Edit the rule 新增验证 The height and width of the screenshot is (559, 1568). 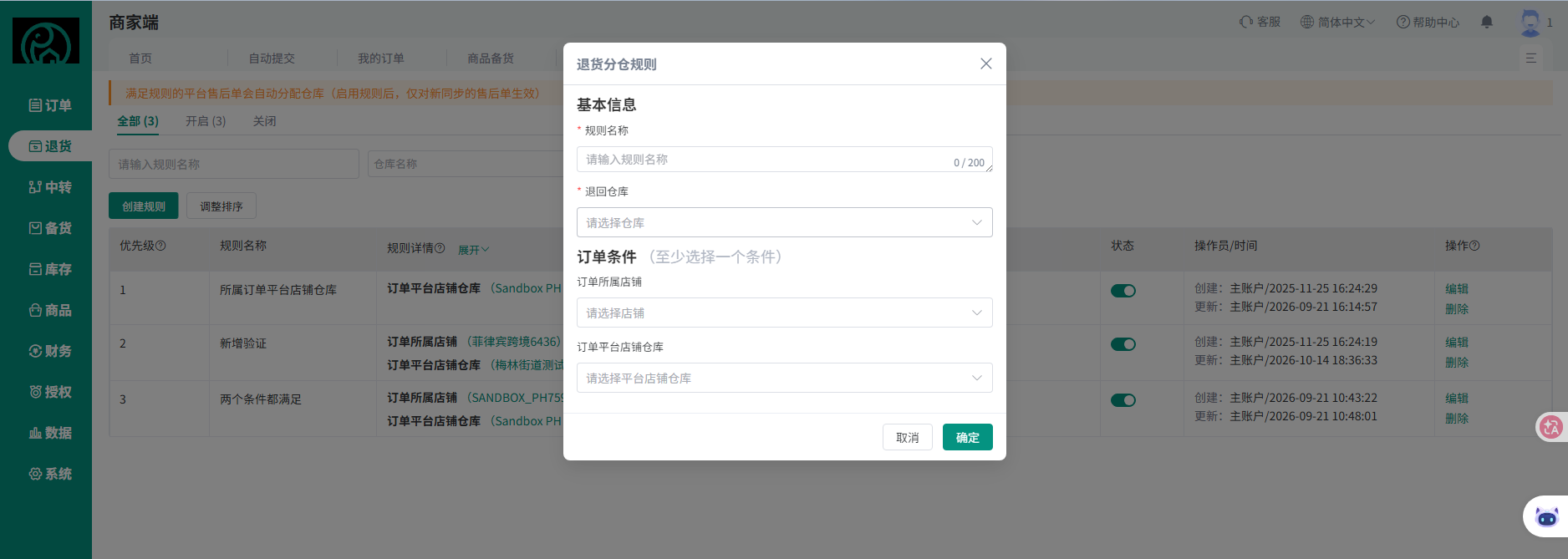(x=1457, y=343)
